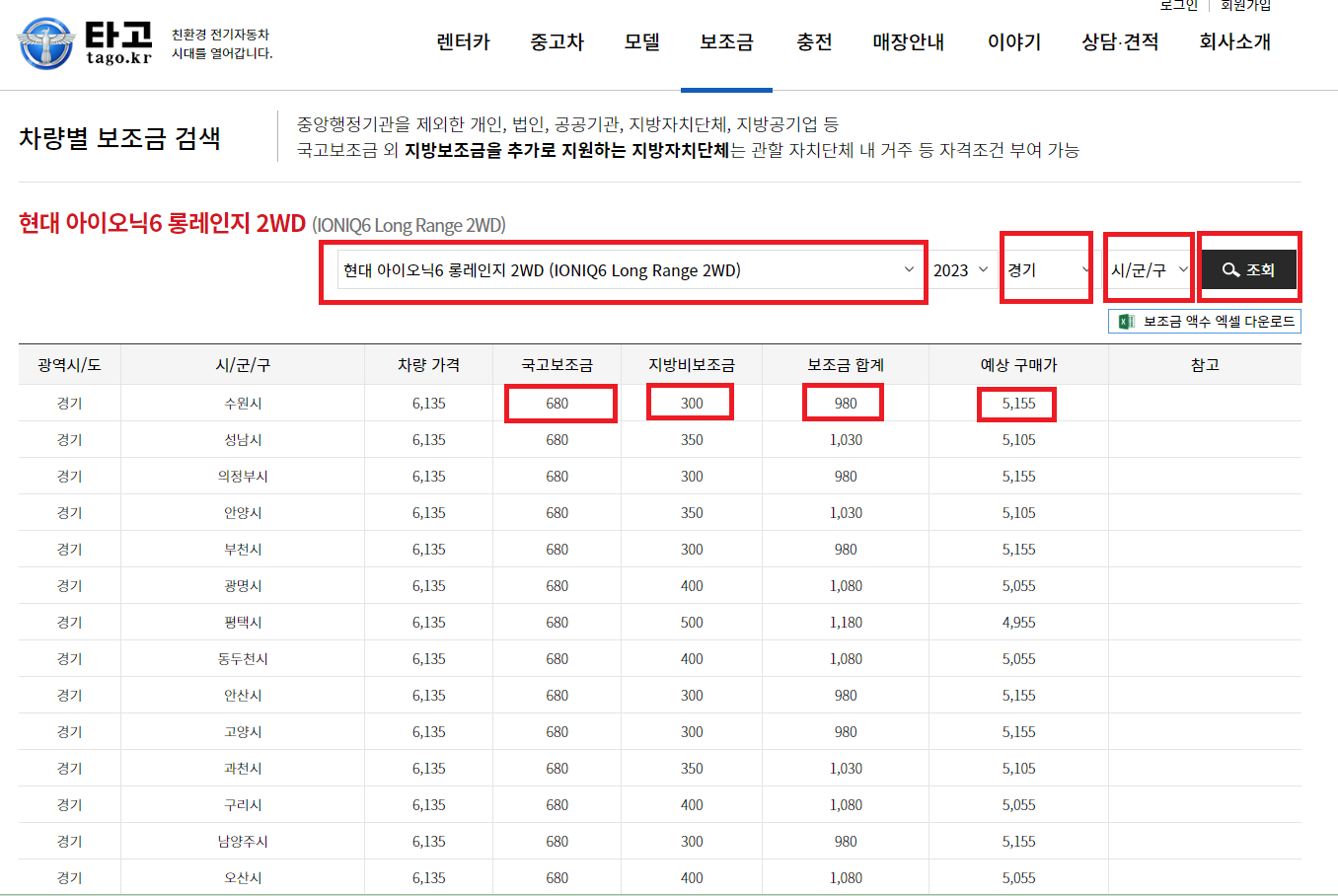This screenshot has height=896, width=1338.
Task: Select the 구리시 row
Action: (x=660, y=805)
